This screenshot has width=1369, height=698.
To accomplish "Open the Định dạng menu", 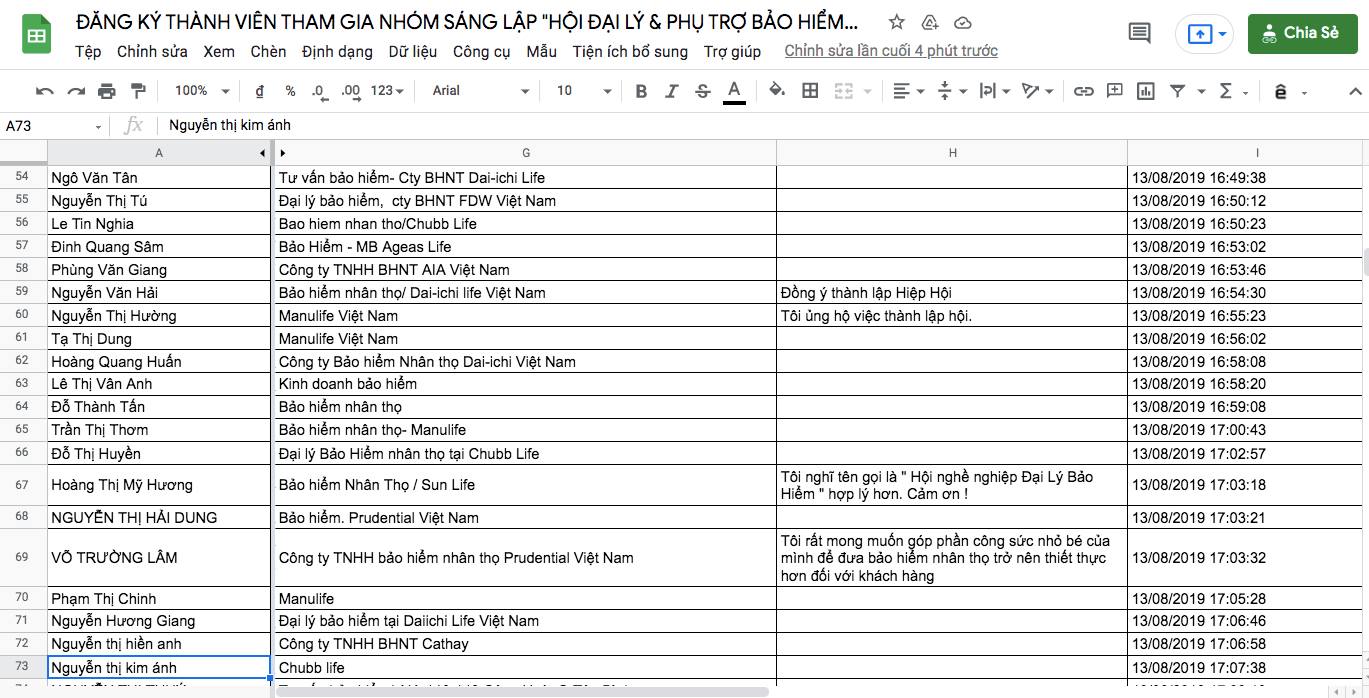I will 337,51.
